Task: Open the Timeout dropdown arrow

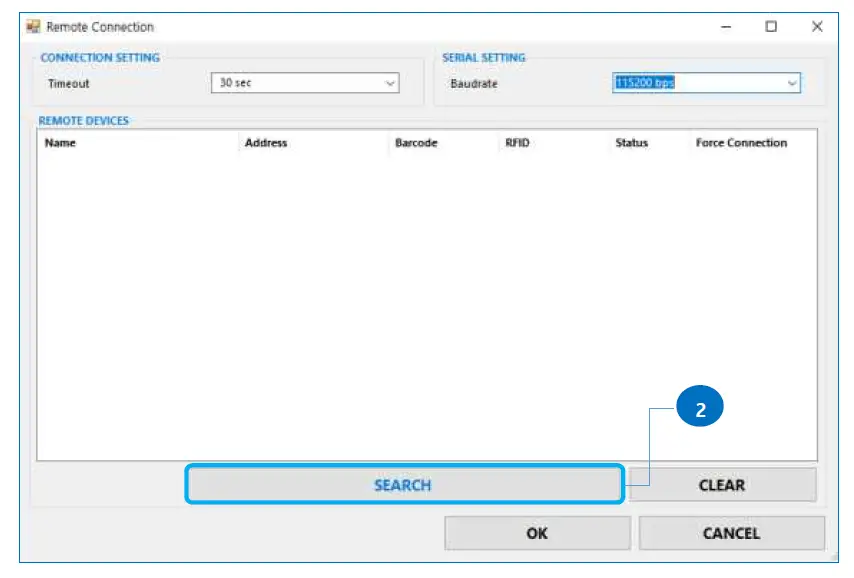Action: coord(390,83)
